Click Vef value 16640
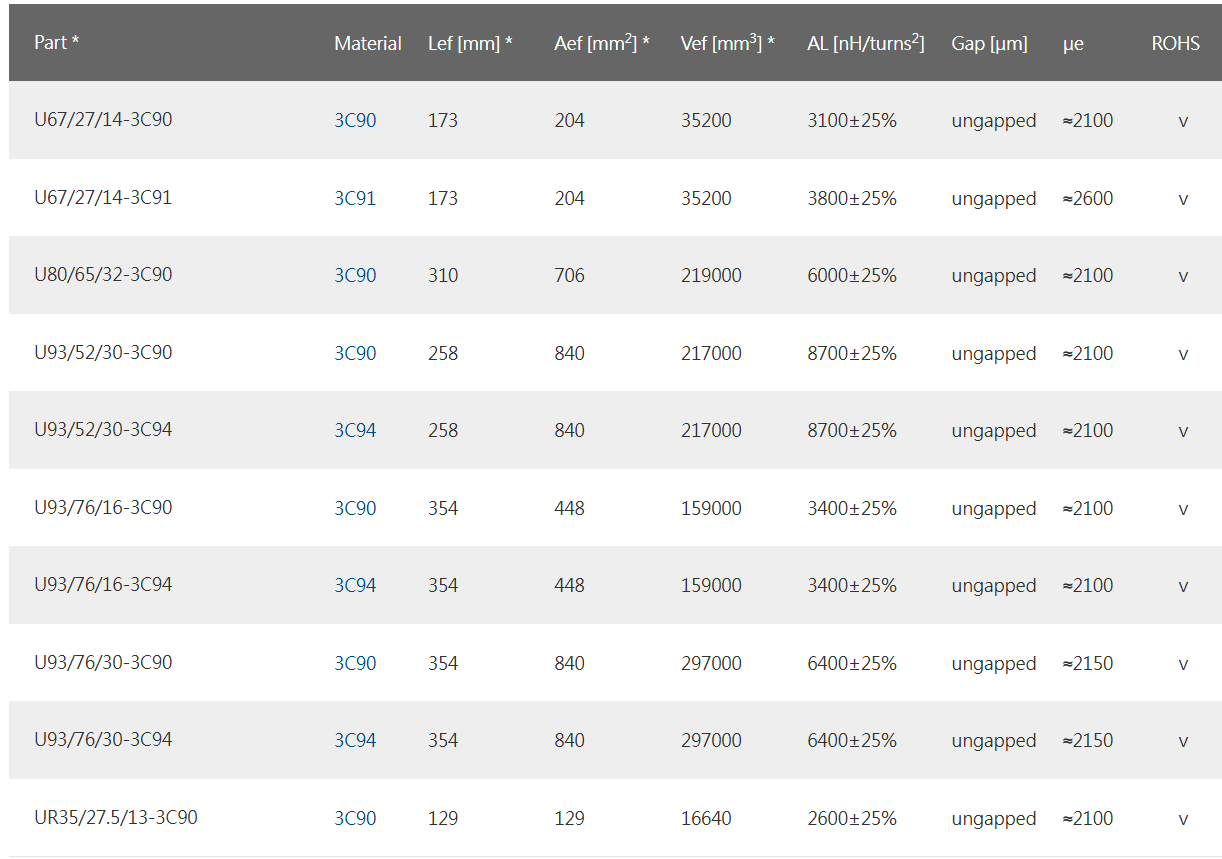The height and width of the screenshot is (859, 1222). pos(706,818)
